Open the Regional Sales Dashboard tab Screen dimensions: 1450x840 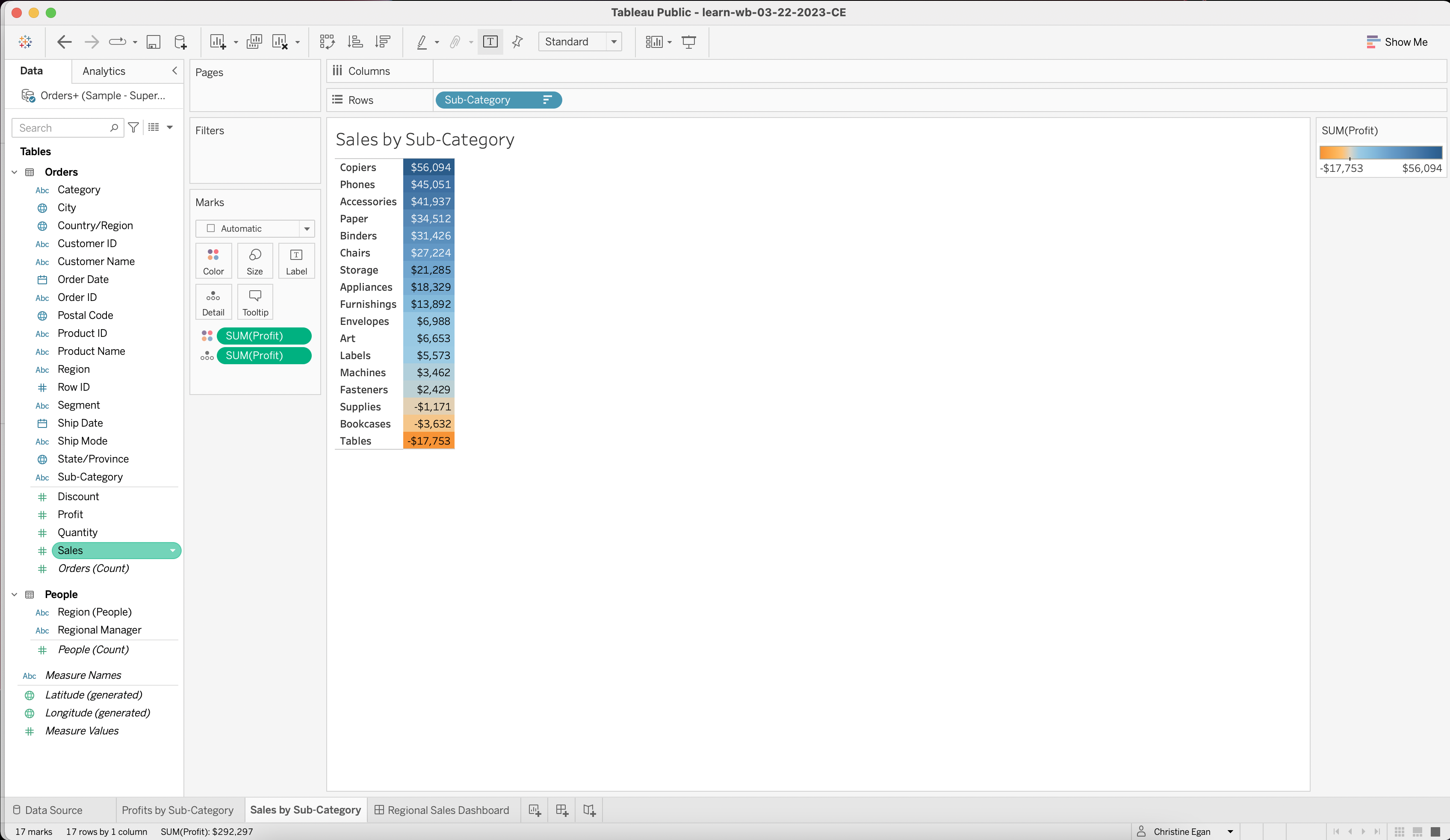(x=442, y=810)
